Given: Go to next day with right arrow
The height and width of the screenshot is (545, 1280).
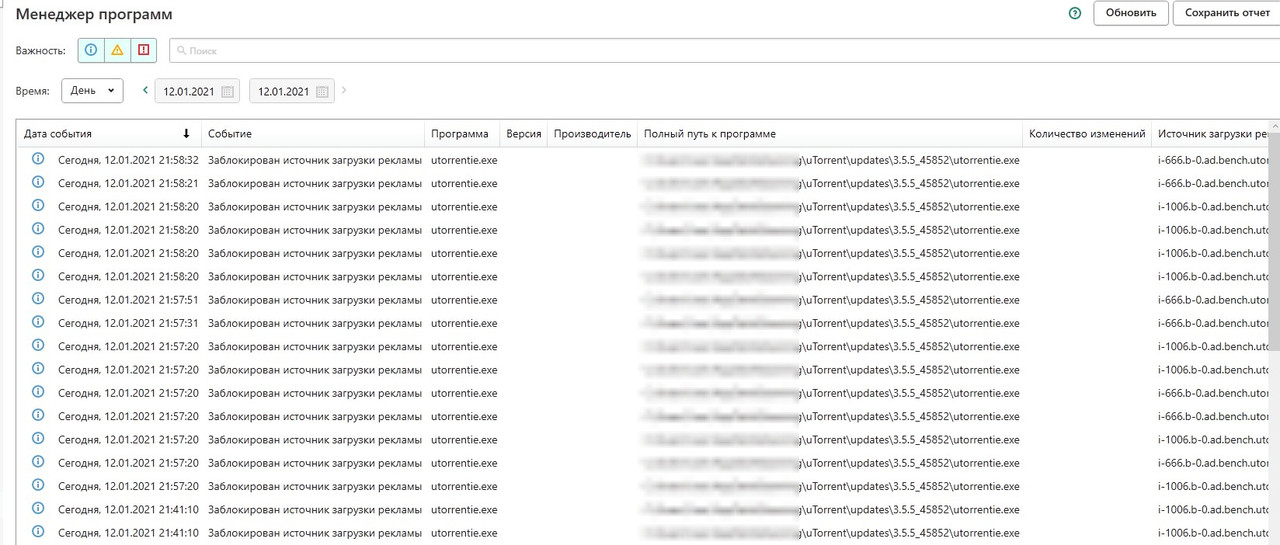Looking at the screenshot, I should (x=344, y=91).
